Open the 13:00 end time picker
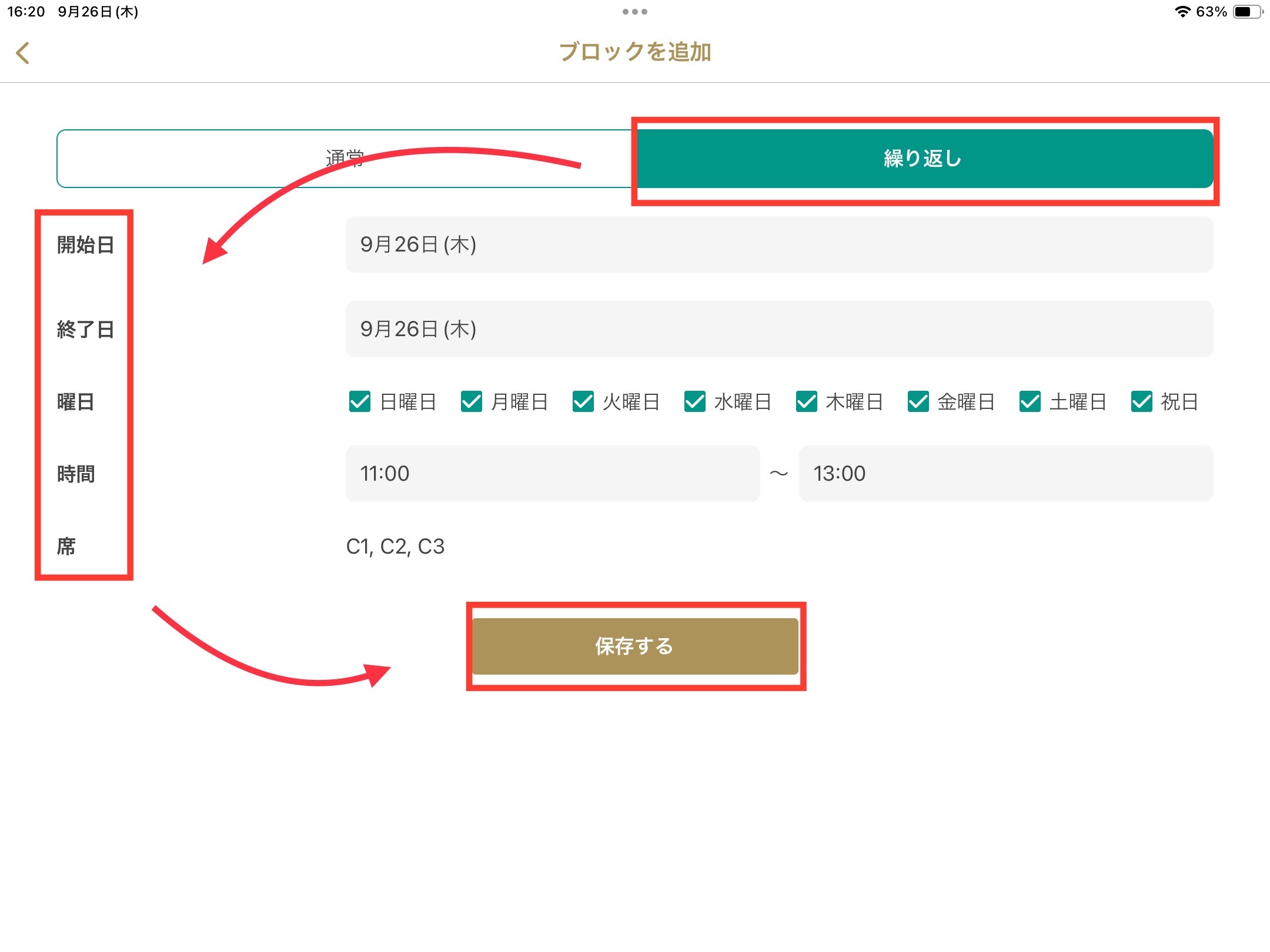Screen dimensions: 1270x952 click(1005, 474)
